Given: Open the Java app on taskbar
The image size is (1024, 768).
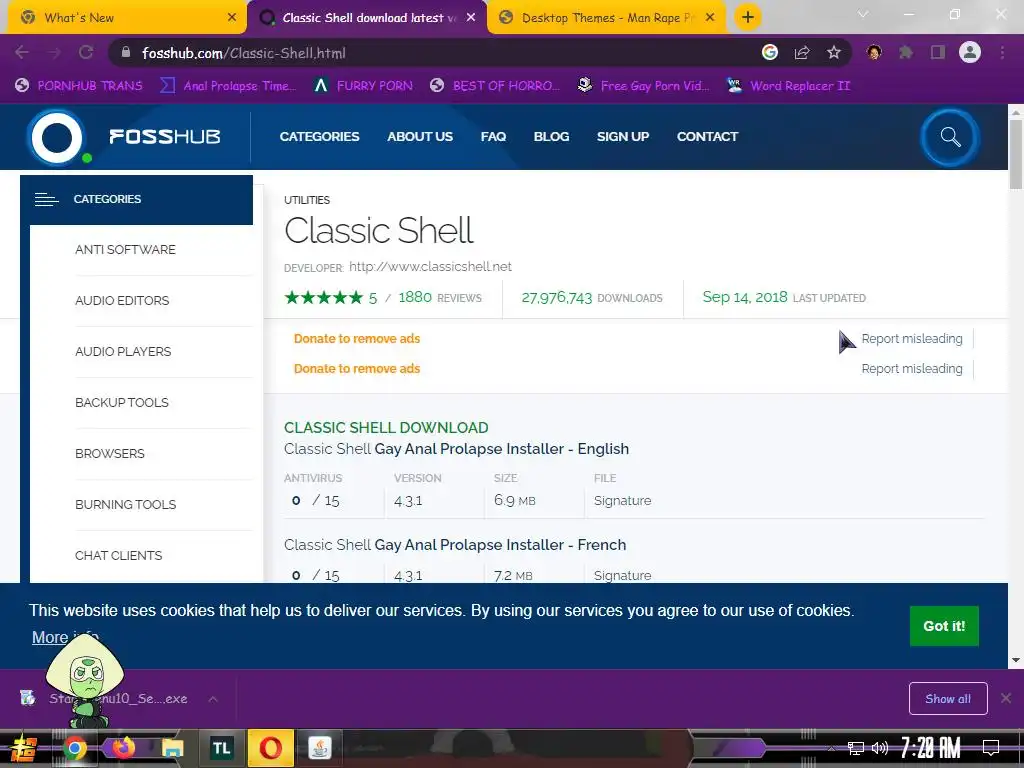Looking at the screenshot, I should coord(319,748).
